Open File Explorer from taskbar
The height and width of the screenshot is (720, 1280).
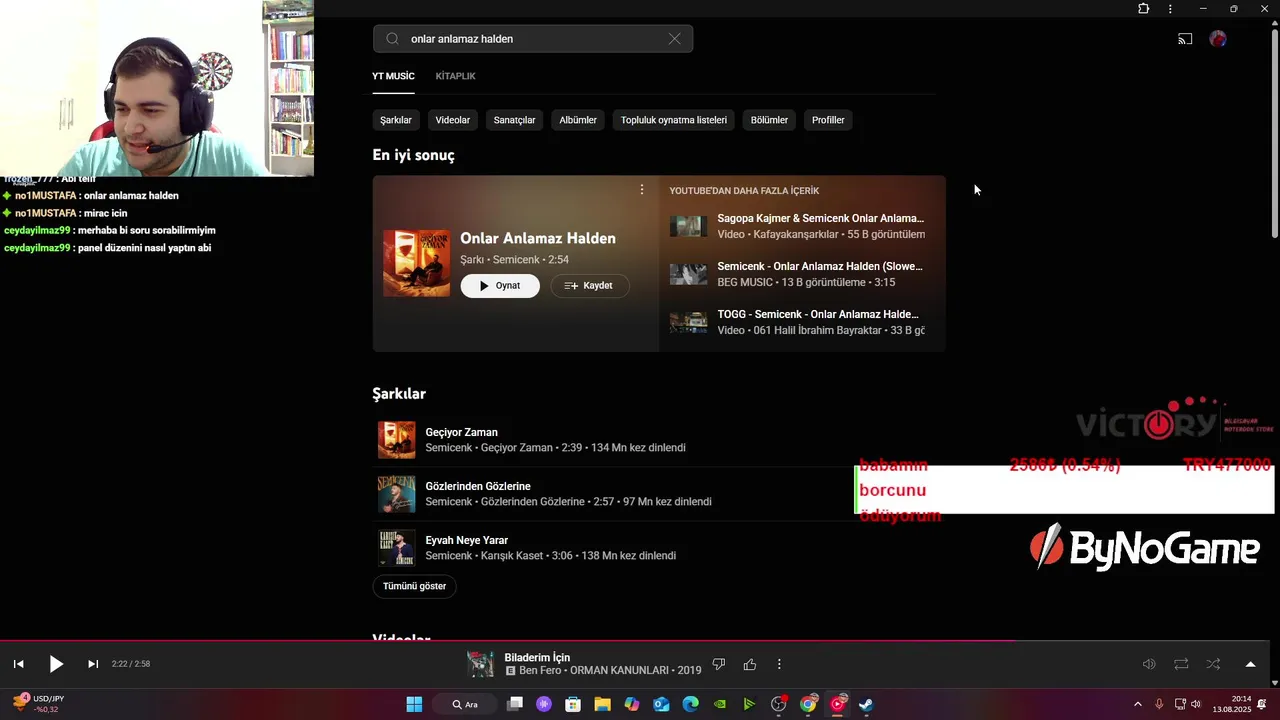pos(602,704)
